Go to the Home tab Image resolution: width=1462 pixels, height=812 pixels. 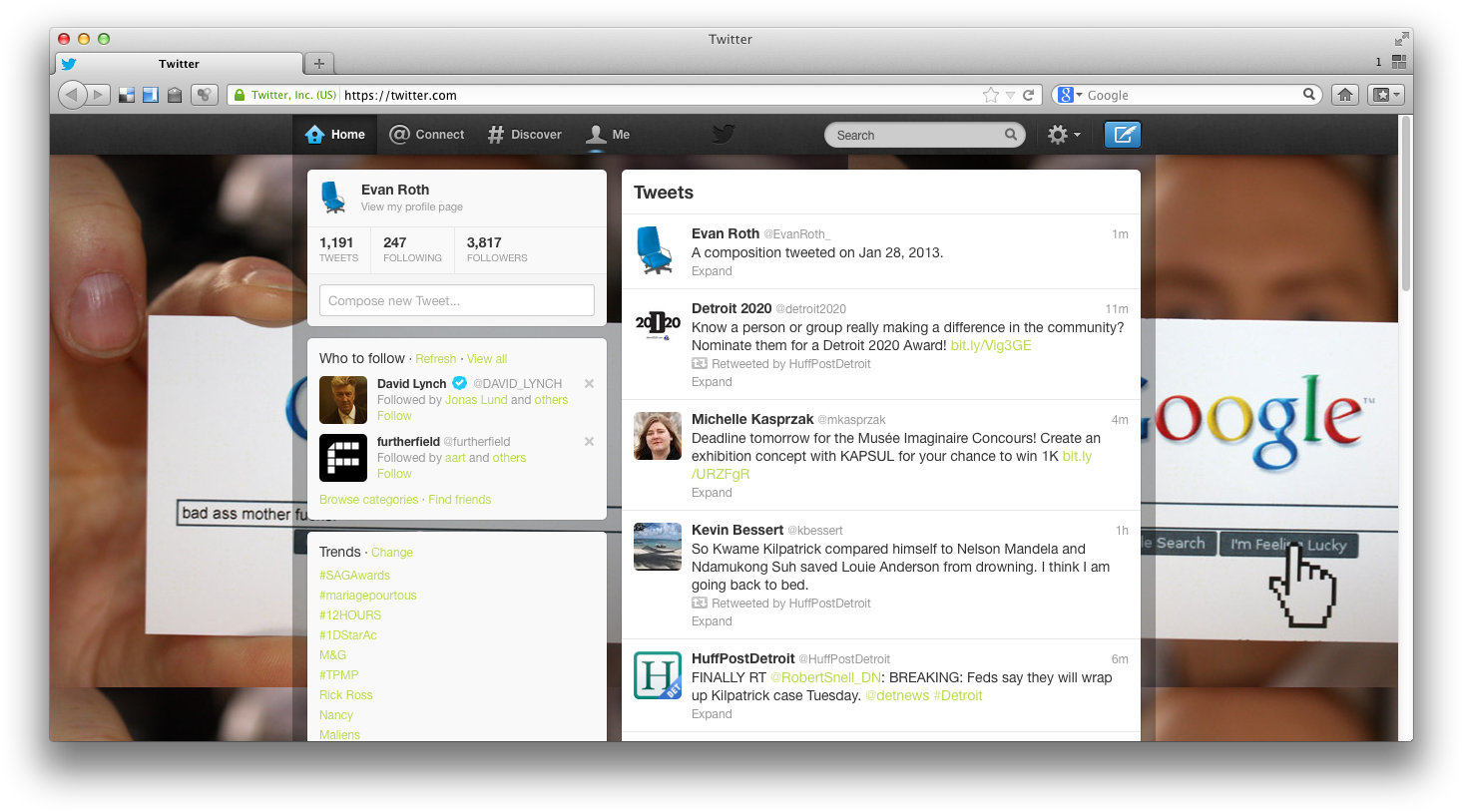pyautogui.click(x=335, y=135)
